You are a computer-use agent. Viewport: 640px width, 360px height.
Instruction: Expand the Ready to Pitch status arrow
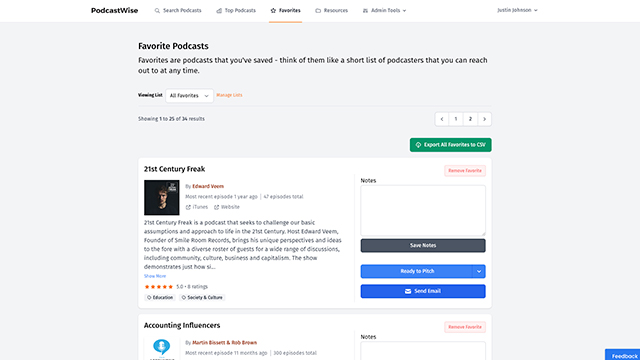[479, 271]
